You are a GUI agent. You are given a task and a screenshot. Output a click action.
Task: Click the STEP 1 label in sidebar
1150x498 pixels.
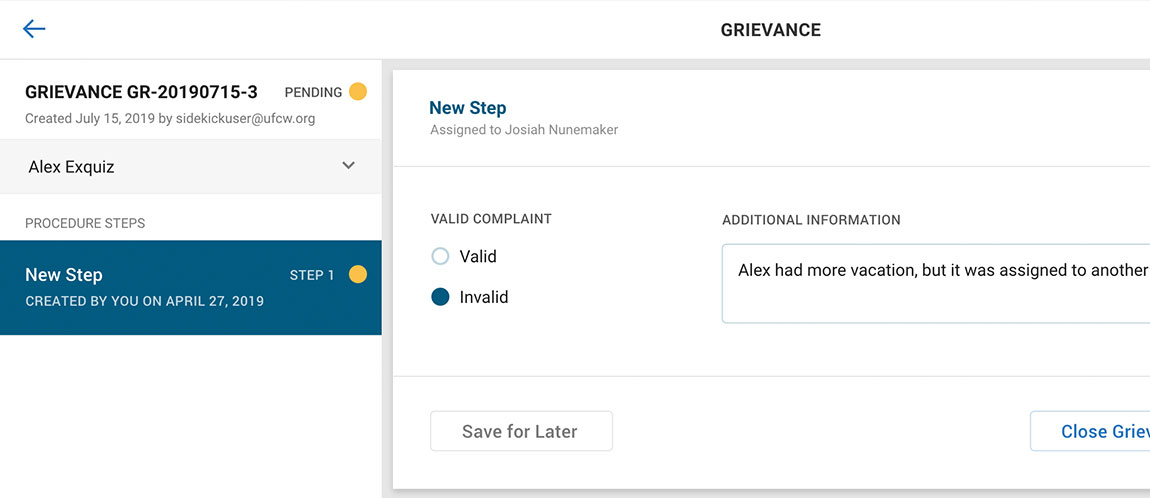312,275
